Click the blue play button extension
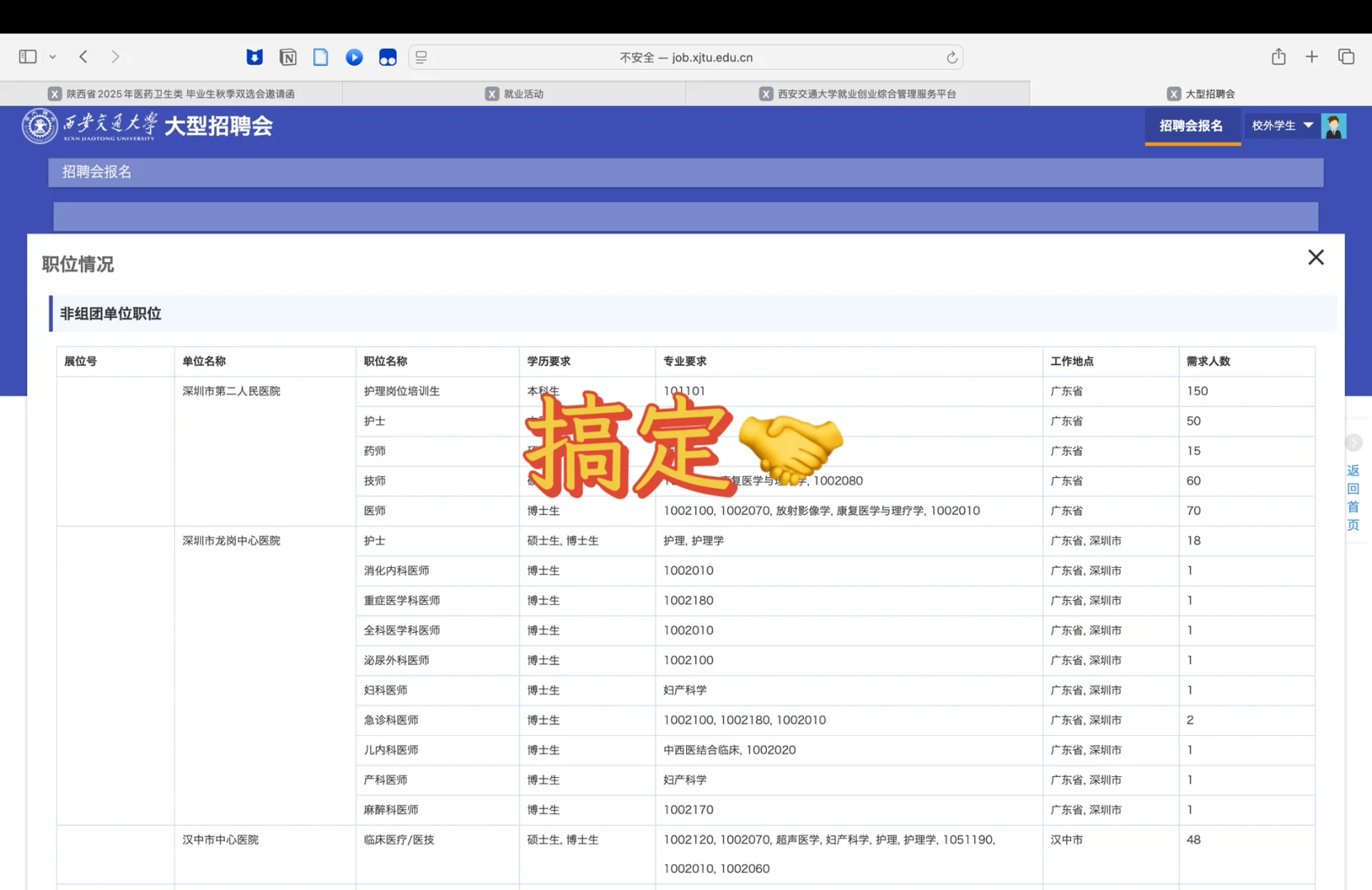 [x=355, y=57]
